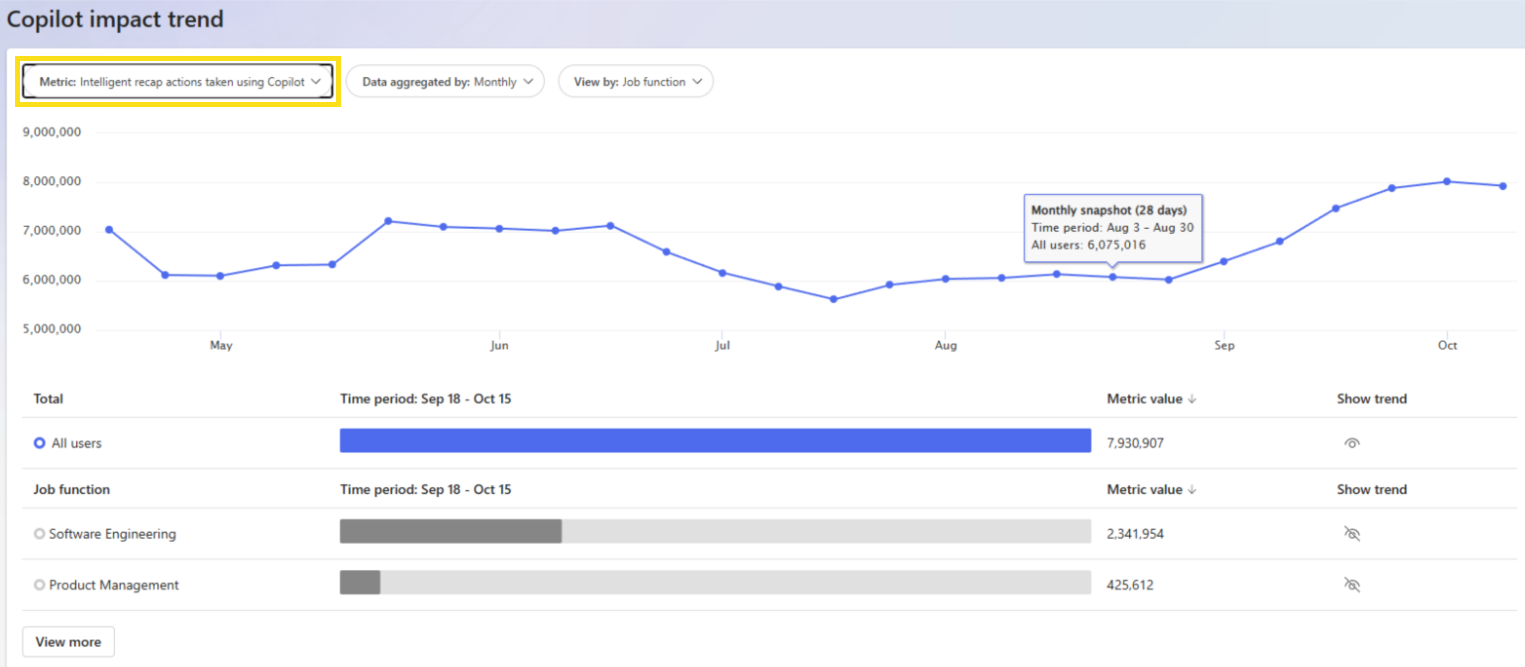Open the View by Job function dropdown
Image resolution: width=1525 pixels, height=667 pixels.
point(635,81)
